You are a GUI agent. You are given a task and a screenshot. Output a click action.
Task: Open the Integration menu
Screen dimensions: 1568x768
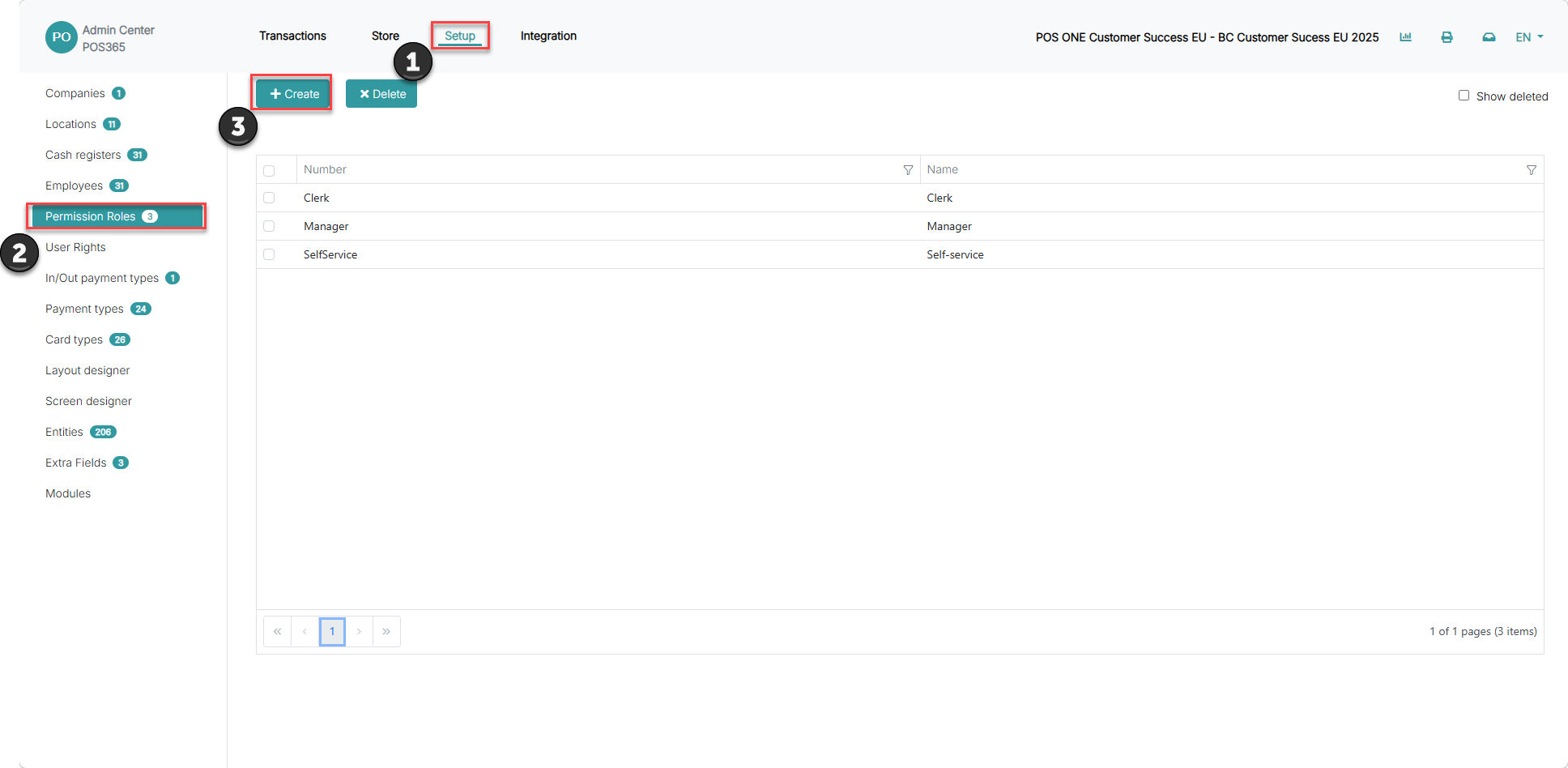pyautogui.click(x=548, y=36)
